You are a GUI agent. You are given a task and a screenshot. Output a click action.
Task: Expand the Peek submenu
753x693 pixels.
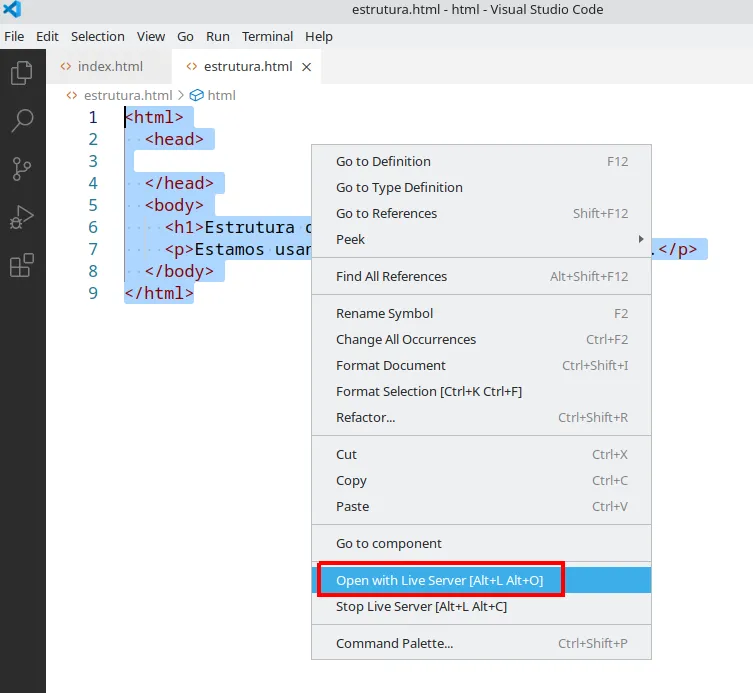(481, 239)
